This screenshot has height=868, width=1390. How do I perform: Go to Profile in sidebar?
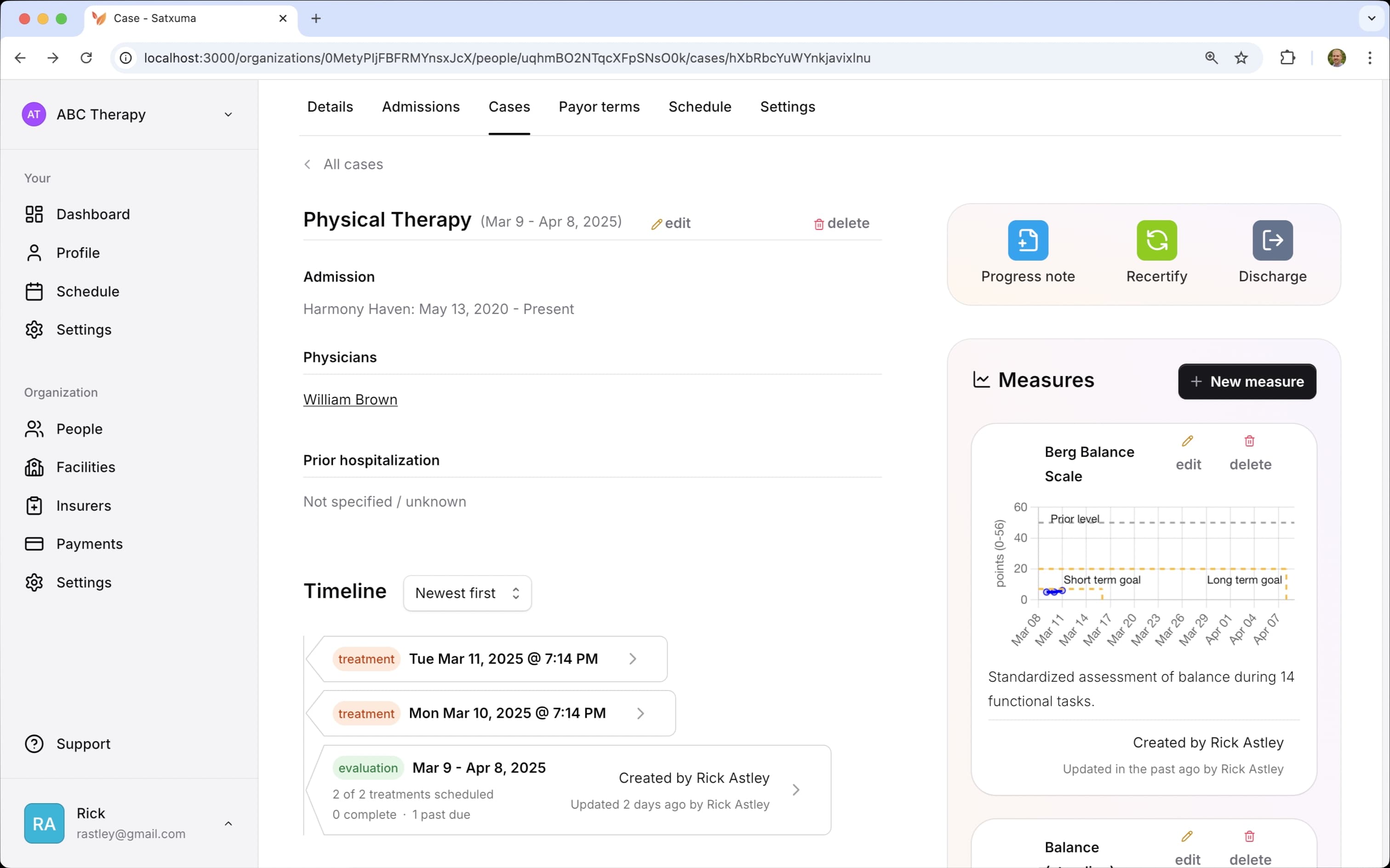(x=62, y=252)
